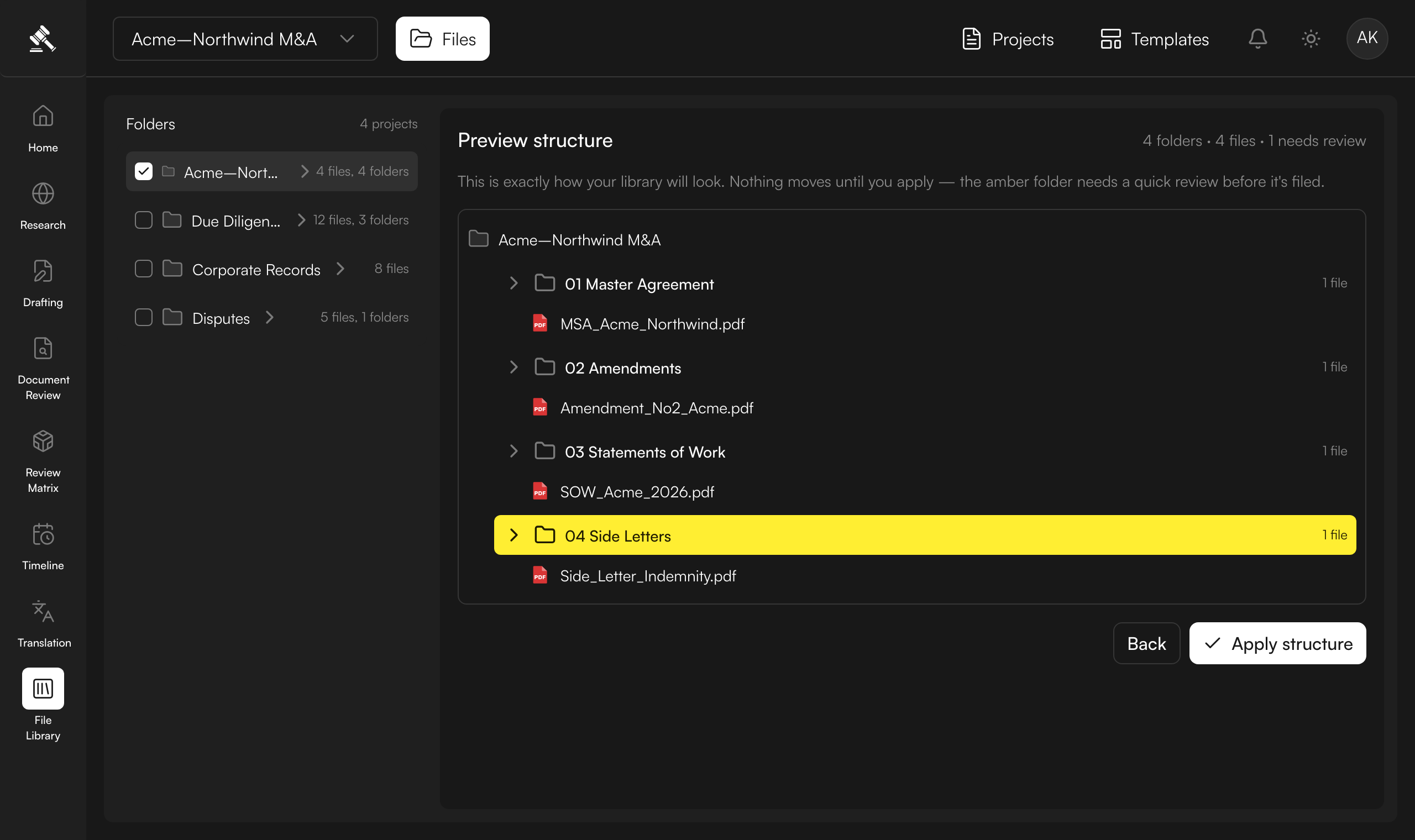Open the Templates menu item
This screenshot has width=1415, height=840.
[1155, 39]
